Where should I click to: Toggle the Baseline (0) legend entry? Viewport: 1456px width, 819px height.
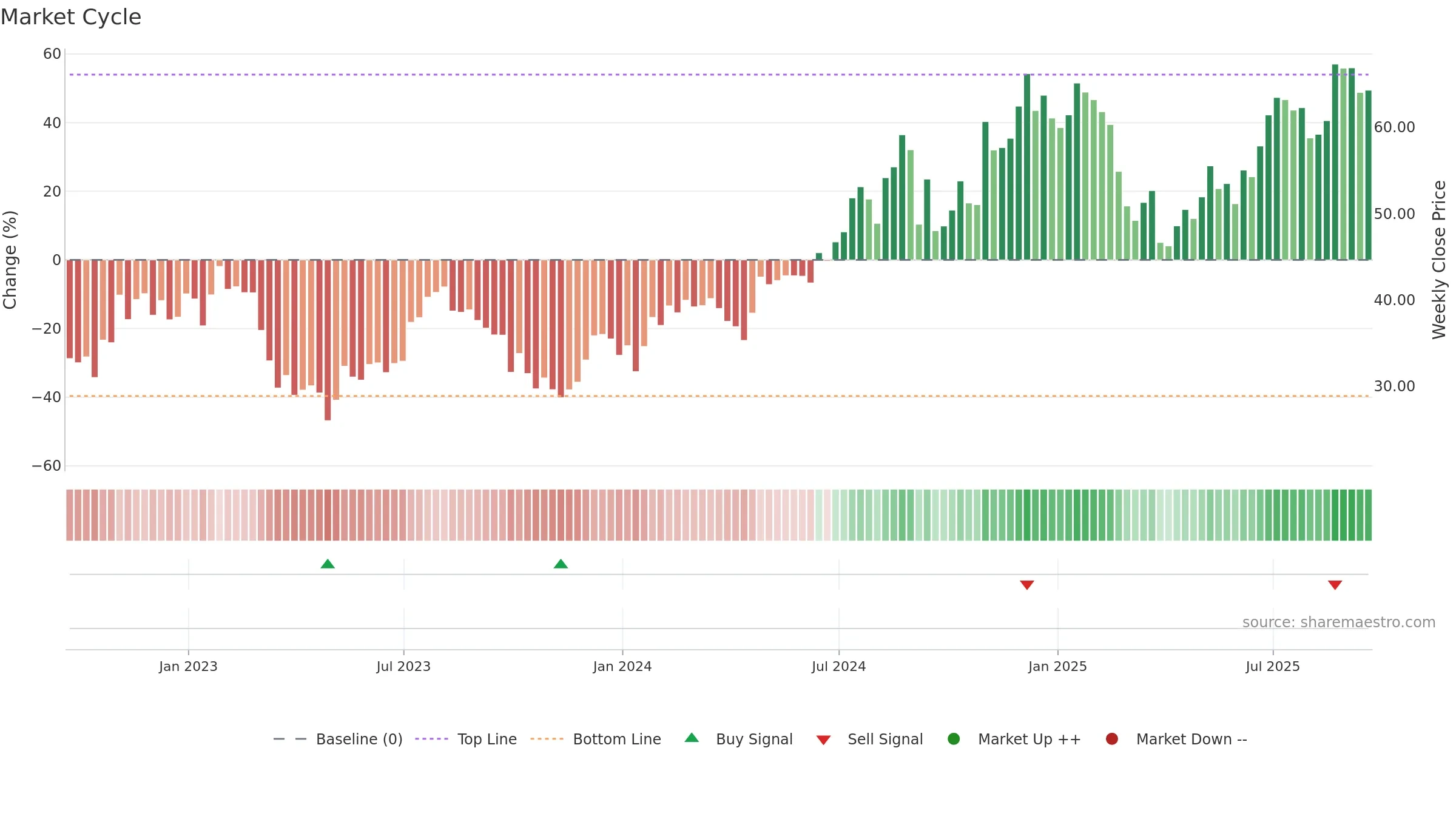tap(338, 739)
